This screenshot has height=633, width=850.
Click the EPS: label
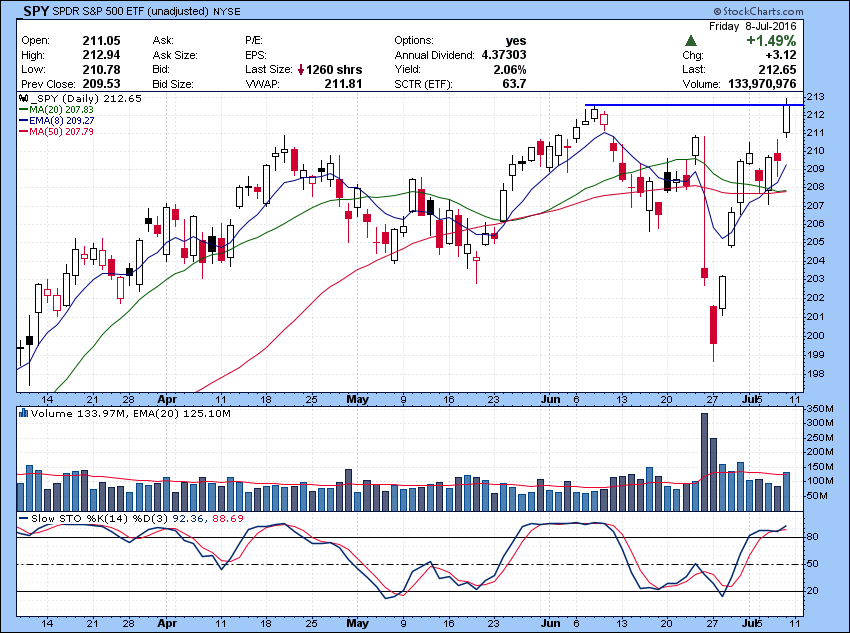click(255, 55)
